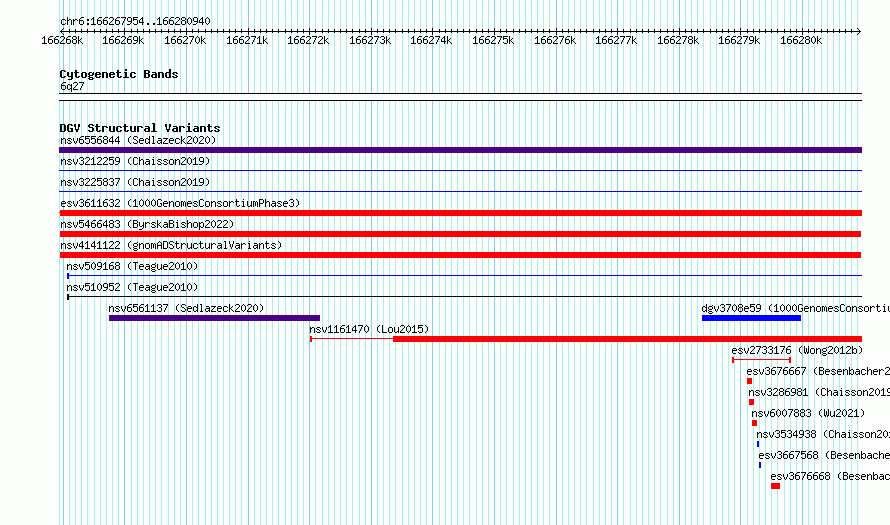The height and width of the screenshot is (525, 890).
Task: Click the 166270k ruler label
Action: click(185, 40)
